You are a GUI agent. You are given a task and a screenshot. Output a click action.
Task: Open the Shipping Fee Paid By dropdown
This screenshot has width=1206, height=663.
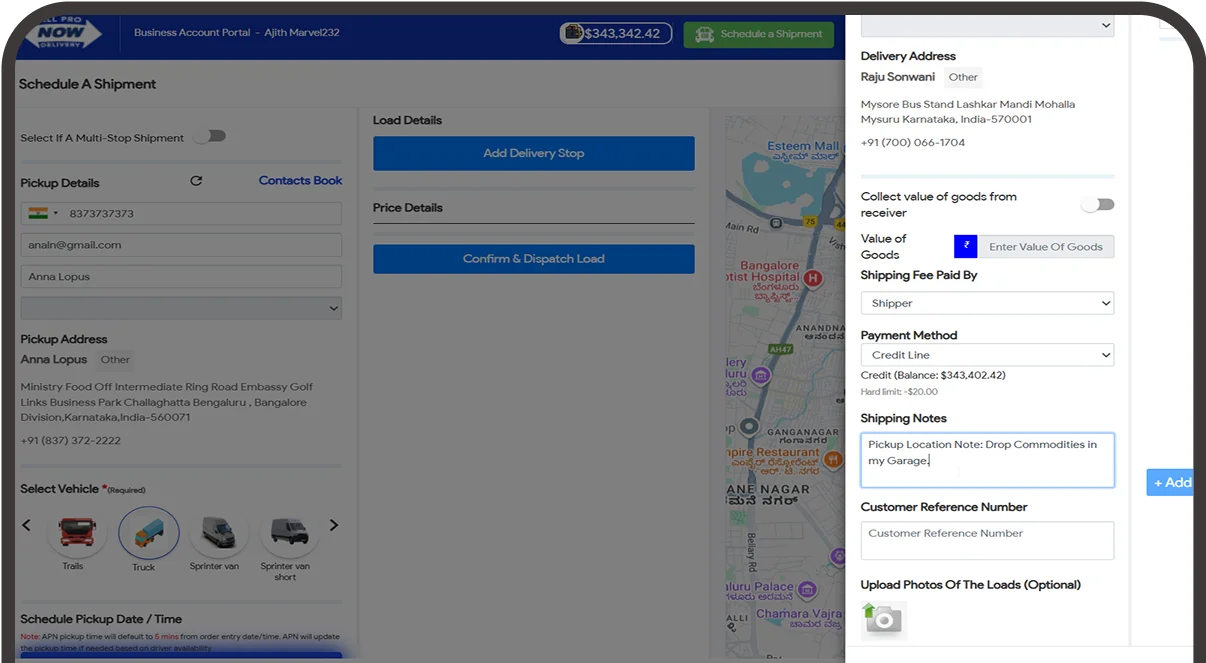tap(986, 303)
